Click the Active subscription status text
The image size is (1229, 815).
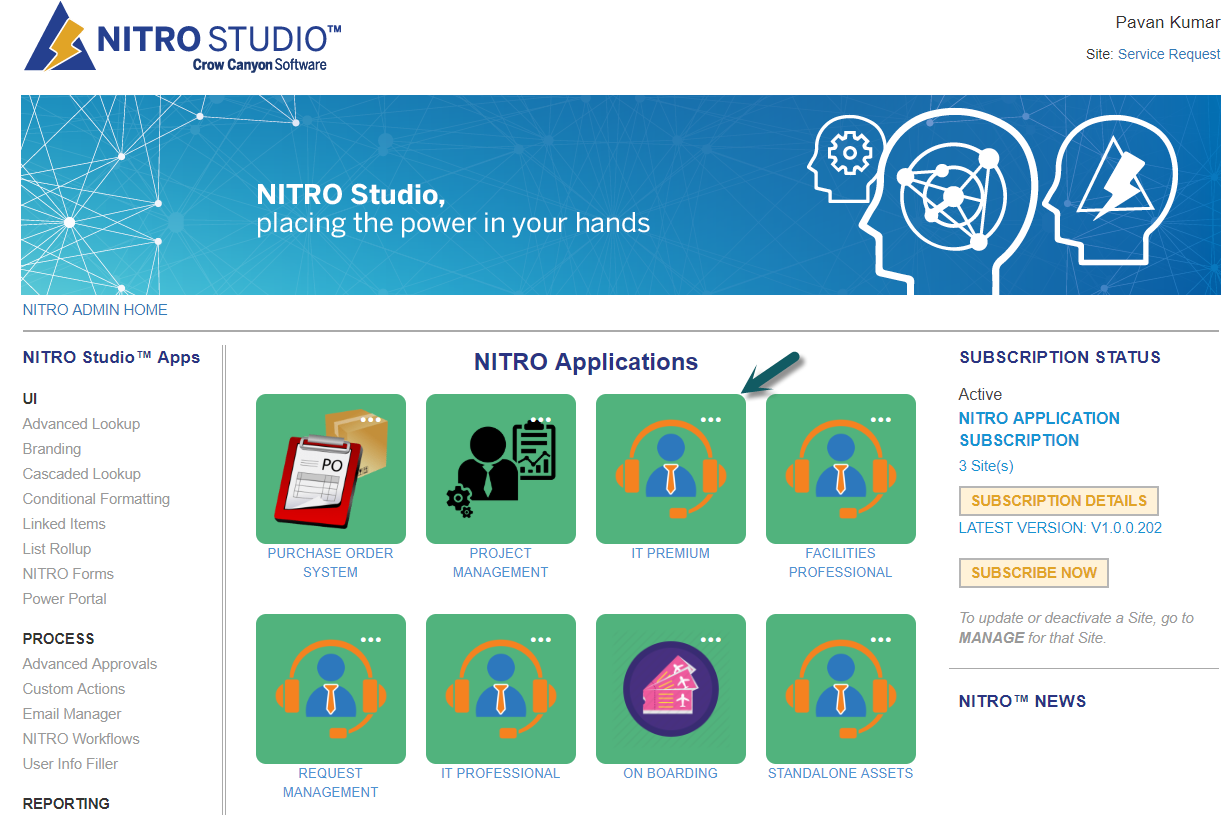click(980, 395)
